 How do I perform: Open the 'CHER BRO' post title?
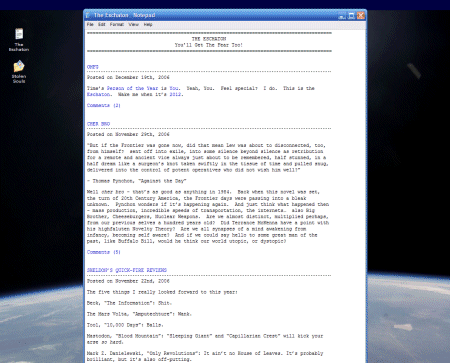pyautogui.click(x=98, y=124)
